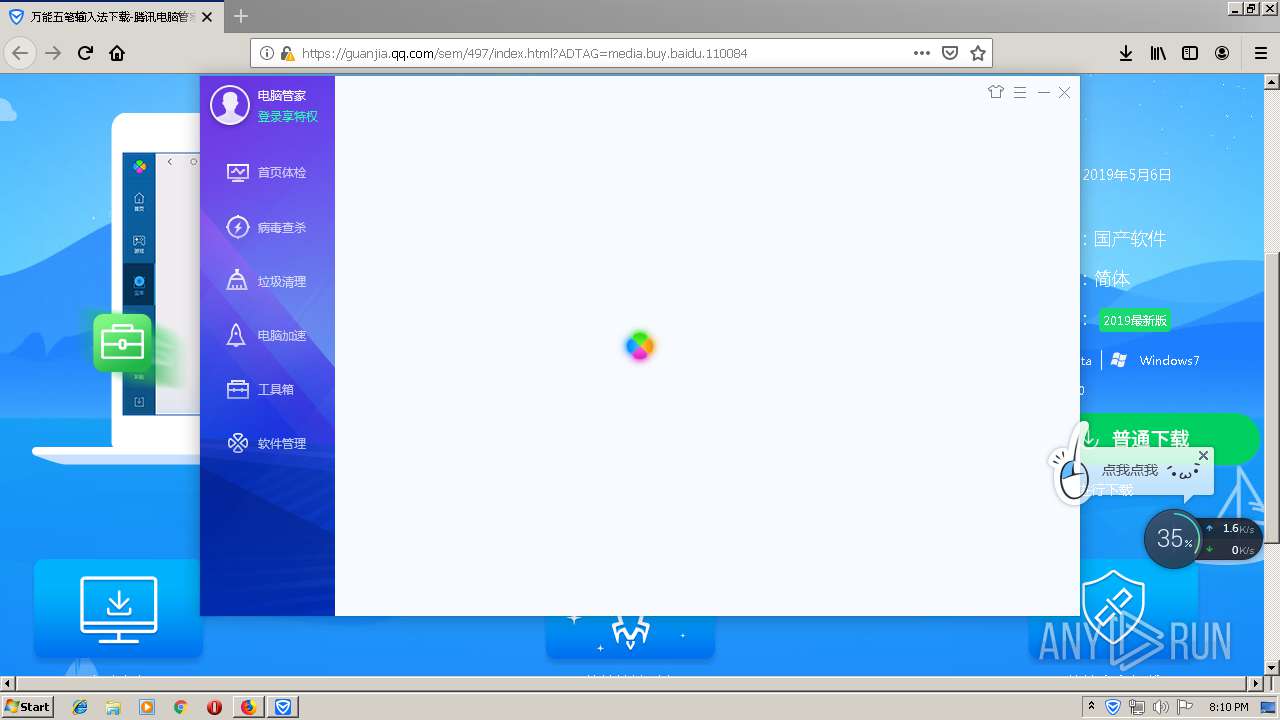
Task: Open the 病毒查杀 section
Action: click(267, 227)
